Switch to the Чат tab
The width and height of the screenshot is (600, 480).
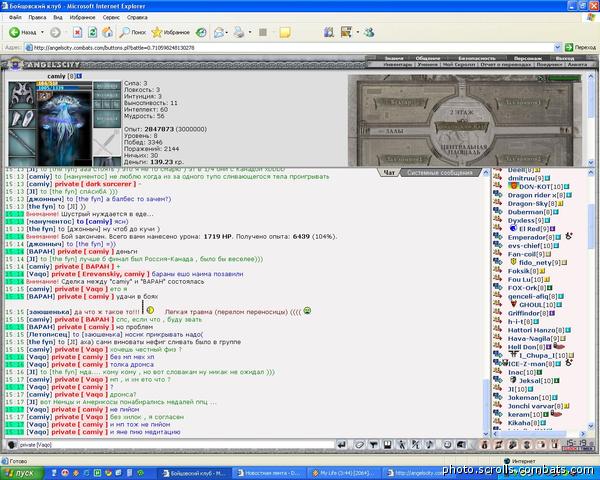click(x=389, y=173)
